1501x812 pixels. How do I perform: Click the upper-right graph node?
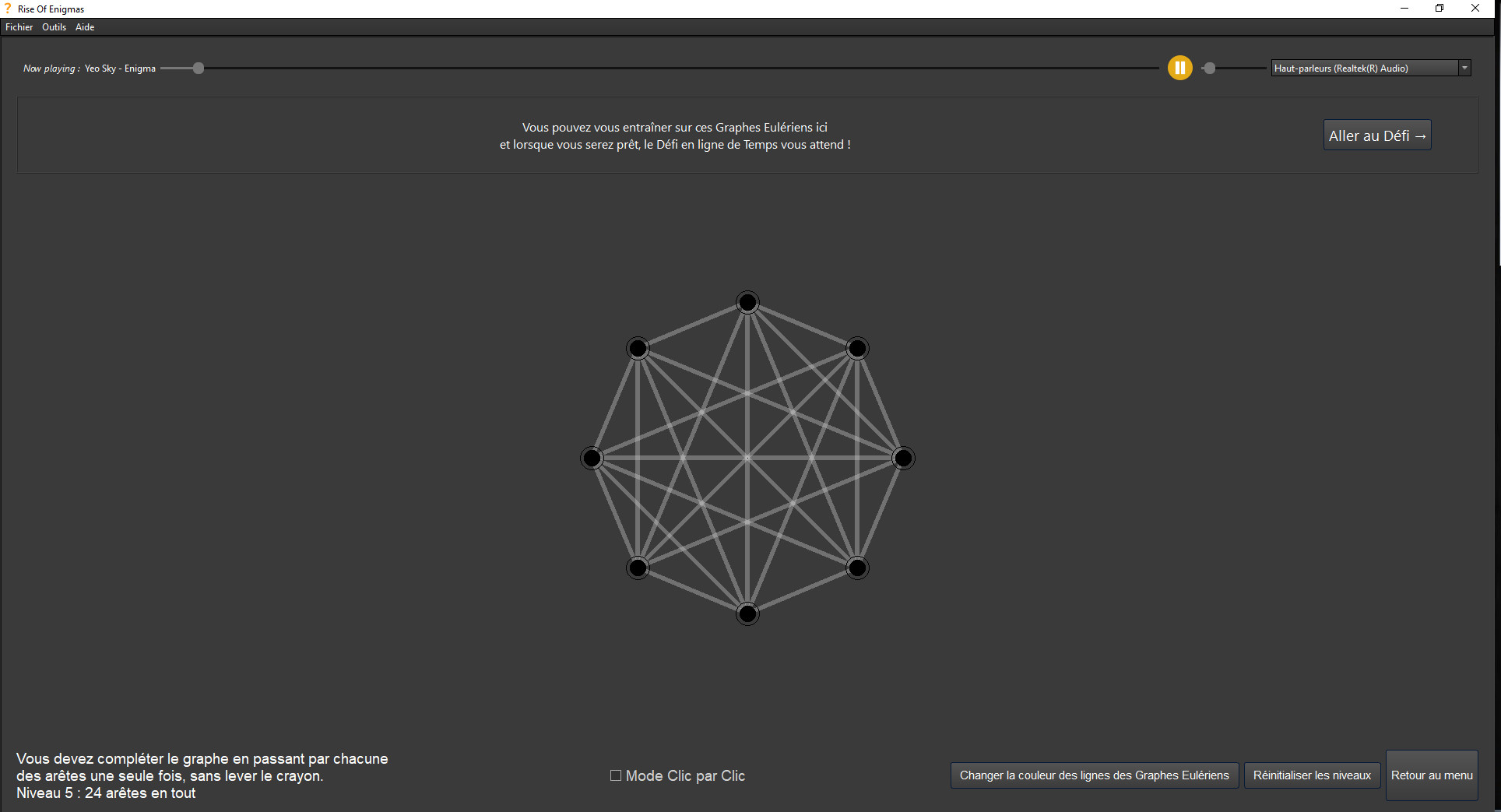pyautogui.click(x=856, y=348)
